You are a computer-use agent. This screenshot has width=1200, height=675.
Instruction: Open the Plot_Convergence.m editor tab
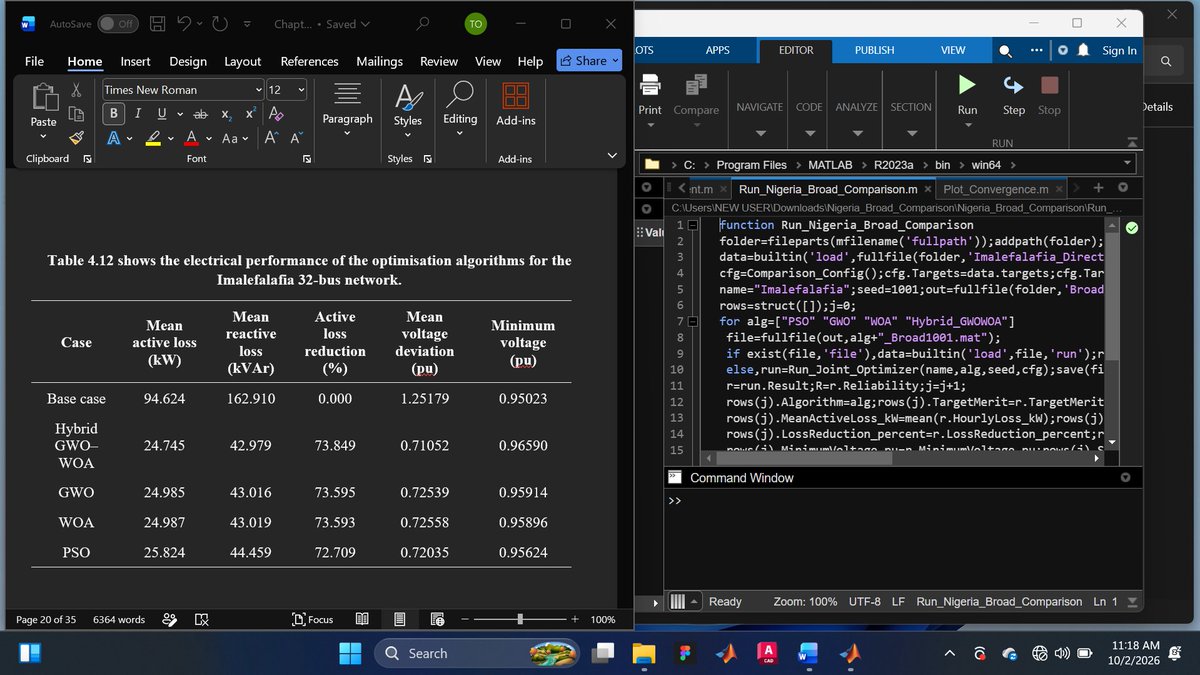click(x=996, y=189)
